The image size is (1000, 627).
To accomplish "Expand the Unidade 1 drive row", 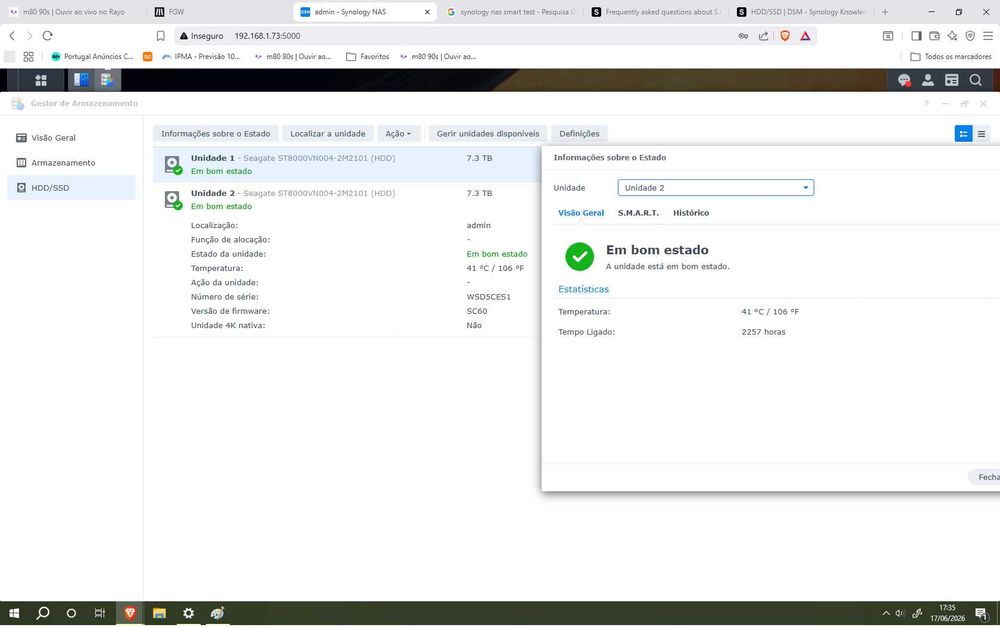I will coord(347,165).
